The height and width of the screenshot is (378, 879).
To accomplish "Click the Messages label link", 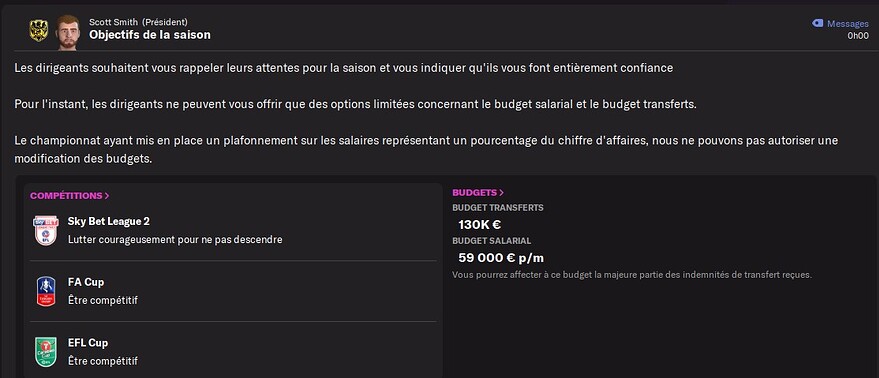I will pos(848,24).
